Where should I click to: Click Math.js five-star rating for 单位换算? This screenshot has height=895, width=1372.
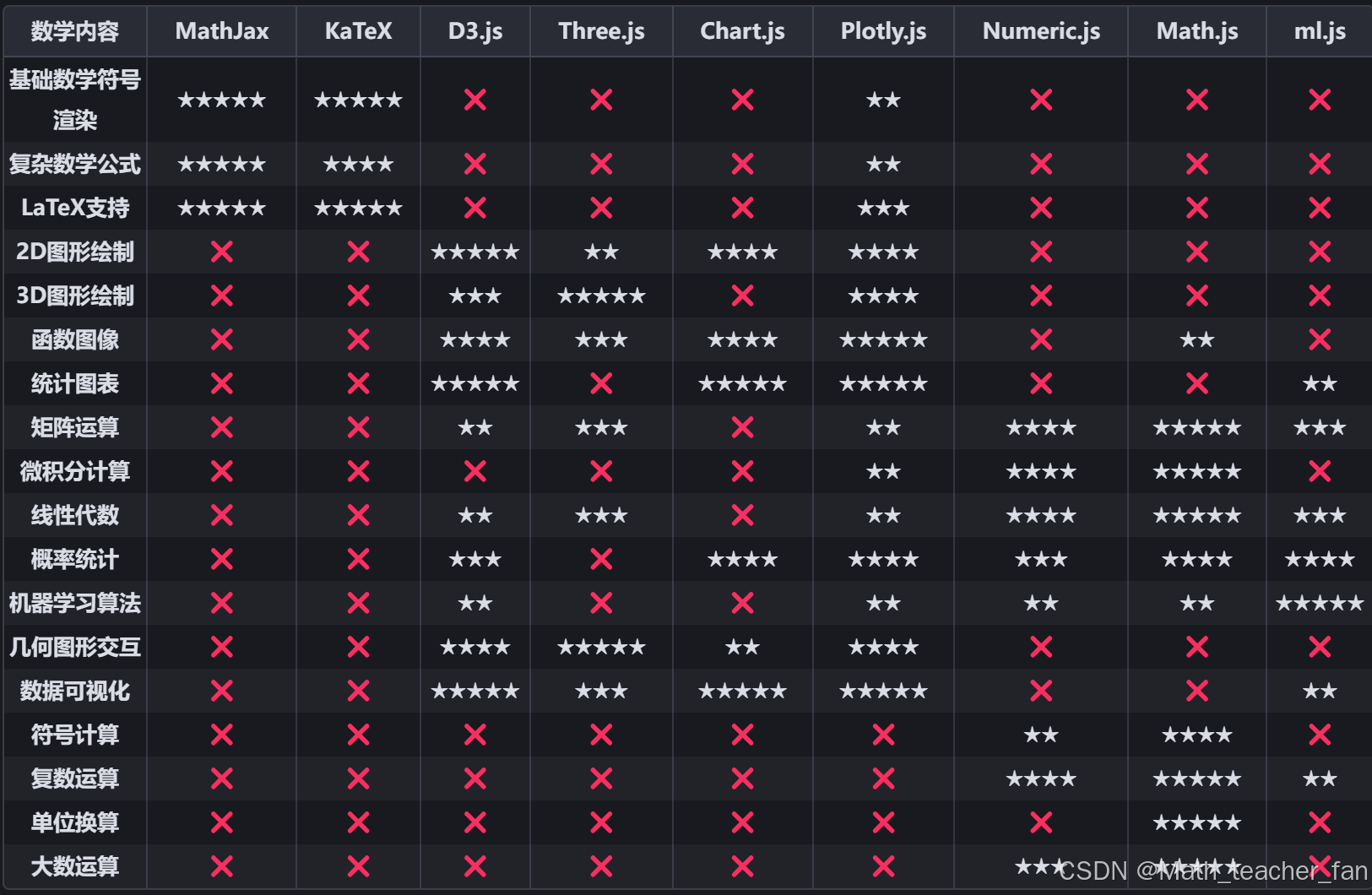coord(1197,822)
